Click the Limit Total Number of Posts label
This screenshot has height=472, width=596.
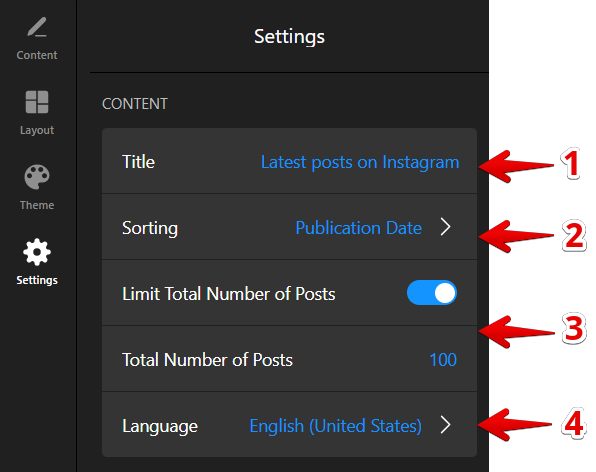228,294
